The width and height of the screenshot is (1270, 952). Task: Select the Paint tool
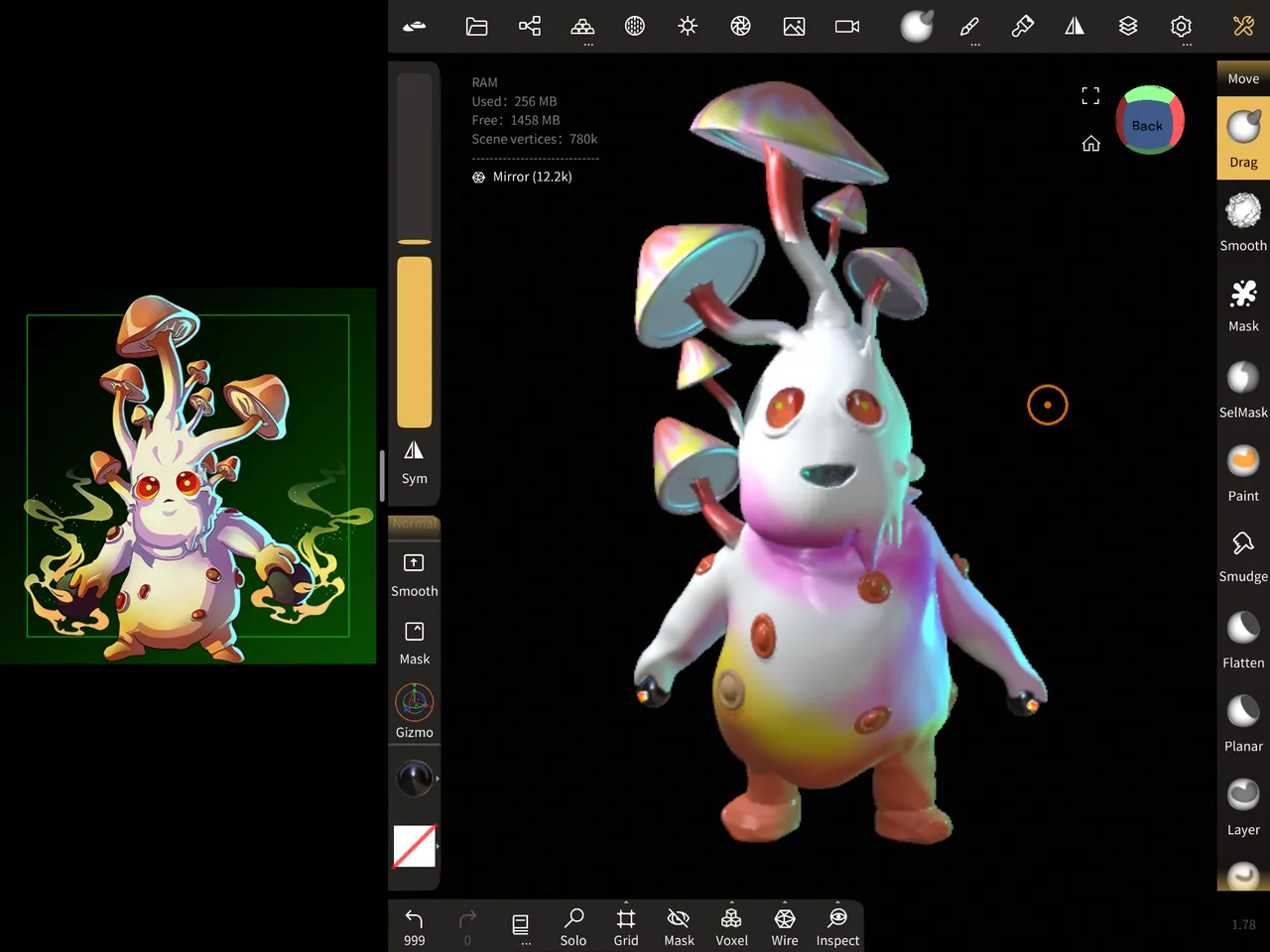(1243, 473)
